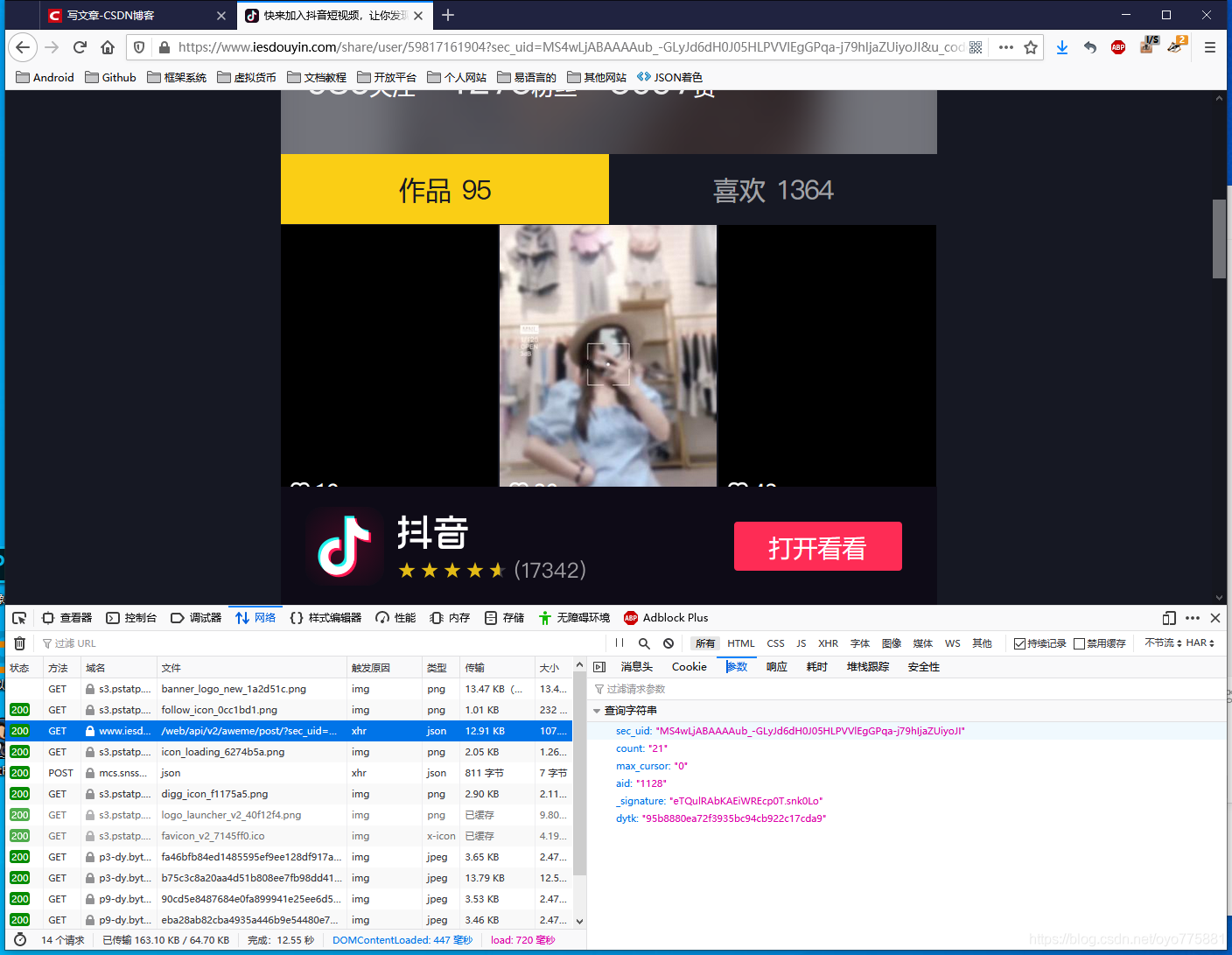
Task: Click the Adblock Plus icon in the browser toolbar
Action: [1117, 47]
